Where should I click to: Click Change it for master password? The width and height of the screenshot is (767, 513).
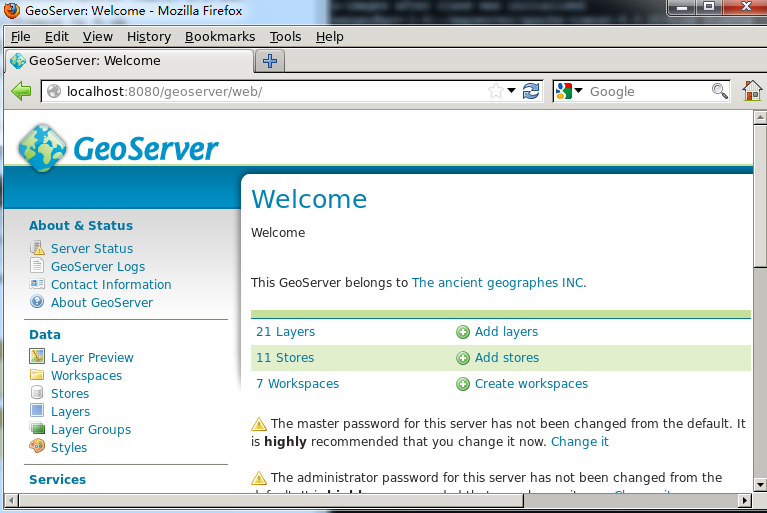click(x=580, y=442)
